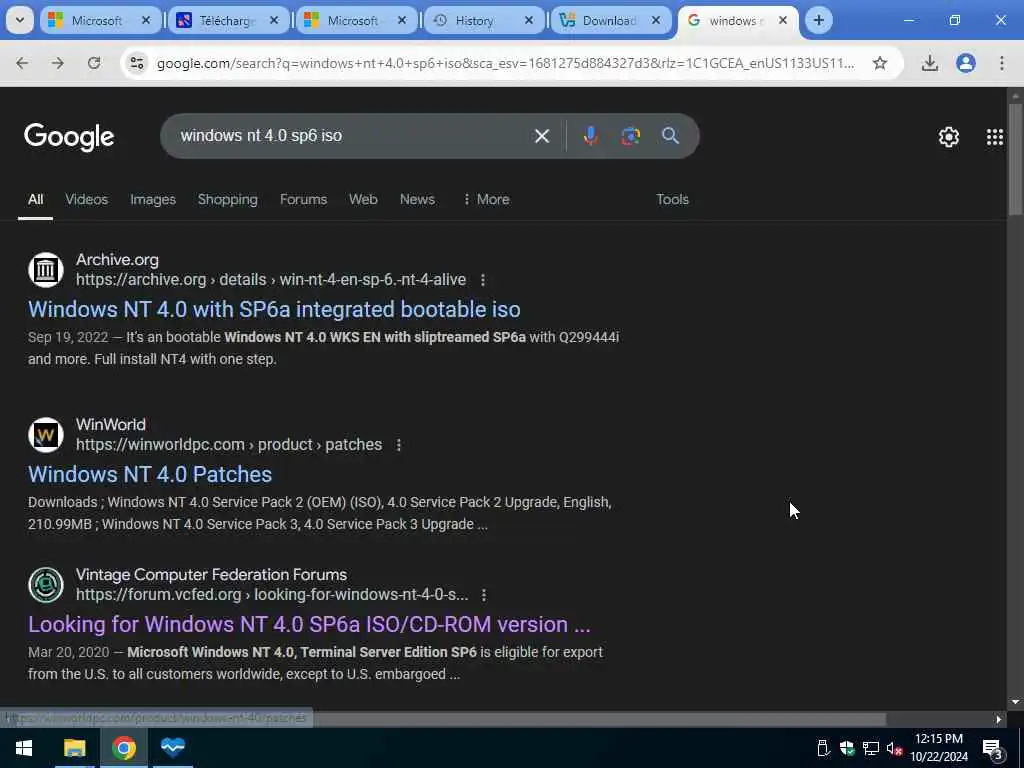Close the History tab
This screenshot has width=1024, height=768.
[x=529, y=21]
